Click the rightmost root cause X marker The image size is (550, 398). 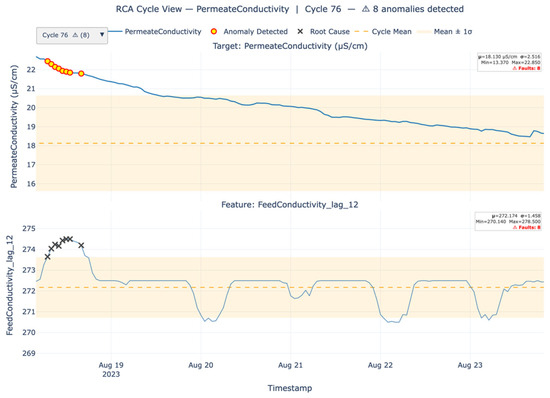coord(81,245)
